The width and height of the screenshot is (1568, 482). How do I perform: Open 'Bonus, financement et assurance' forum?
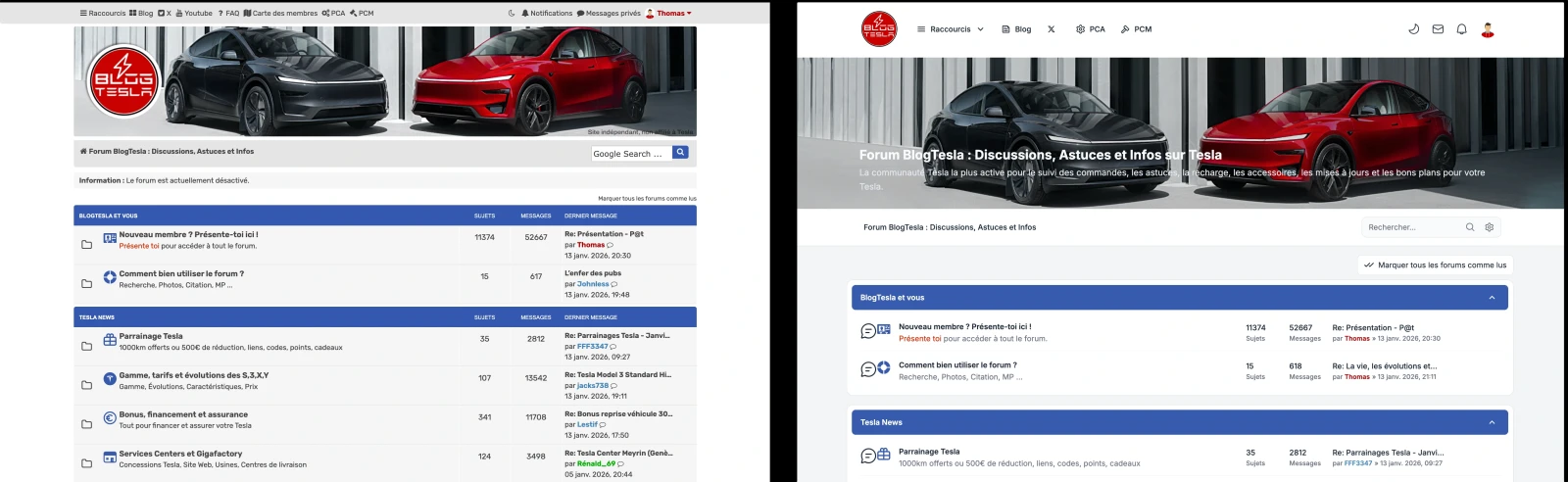pyautogui.click(x=183, y=414)
